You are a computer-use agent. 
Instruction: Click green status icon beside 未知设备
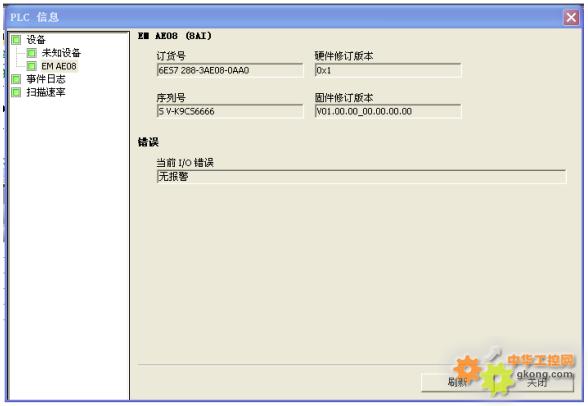(32, 53)
